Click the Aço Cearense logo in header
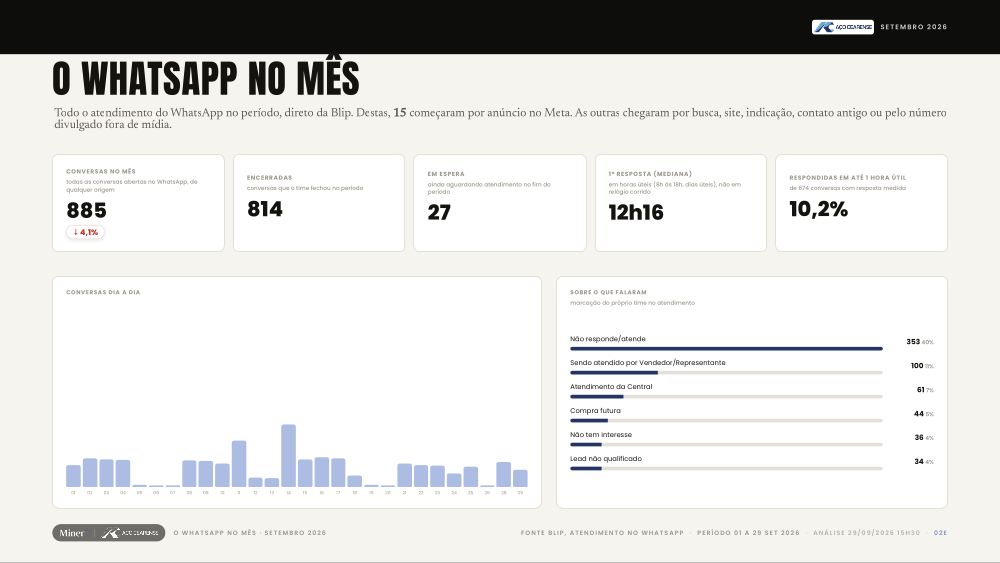Screen dimensions: 1000x563 pyautogui.click(x=842, y=27)
